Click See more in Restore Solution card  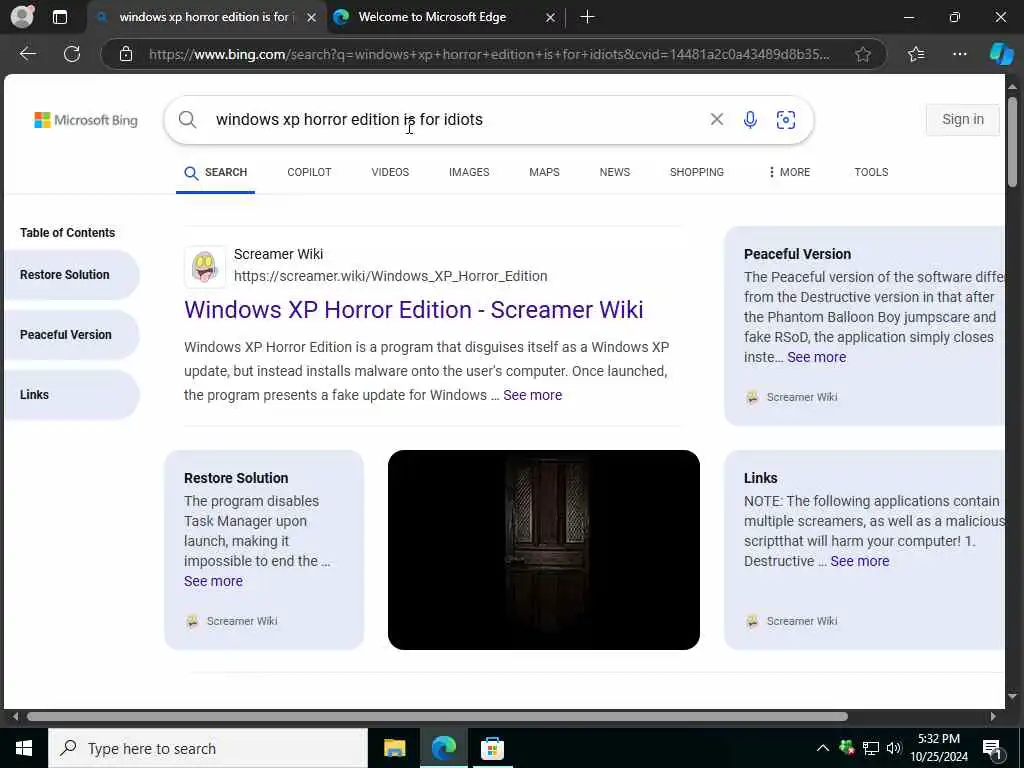tap(214, 581)
